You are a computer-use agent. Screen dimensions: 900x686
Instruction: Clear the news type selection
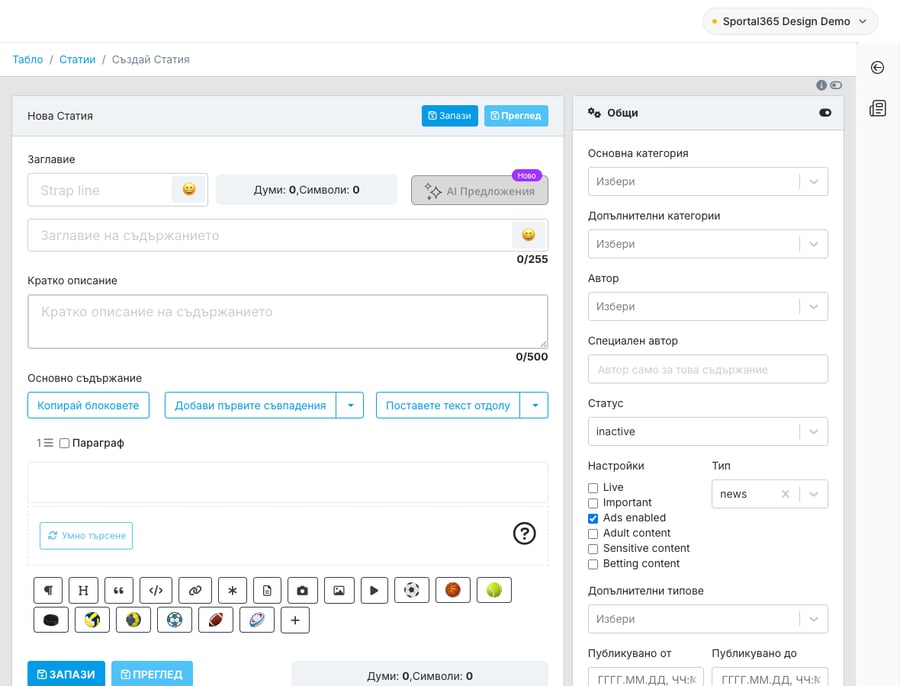pos(785,494)
